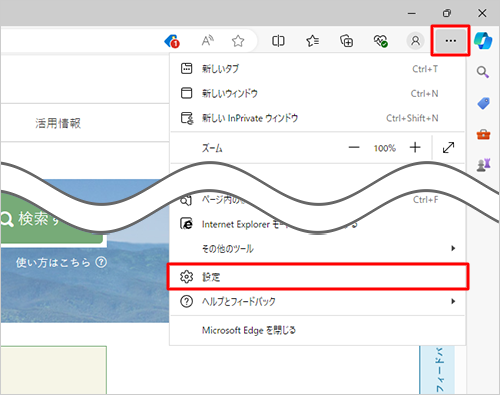This screenshot has width=500, height=395.
Task: Open sidebar Search magnifier icon
Action: tap(483, 72)
